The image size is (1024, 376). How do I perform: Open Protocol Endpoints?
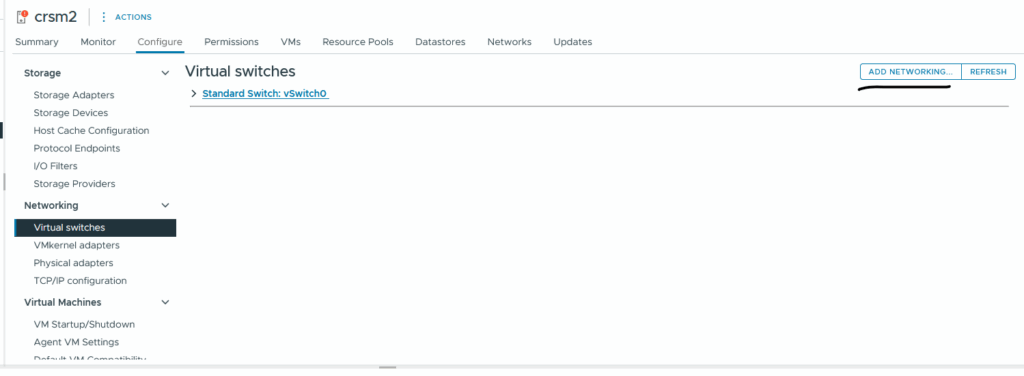pos(77,148)
